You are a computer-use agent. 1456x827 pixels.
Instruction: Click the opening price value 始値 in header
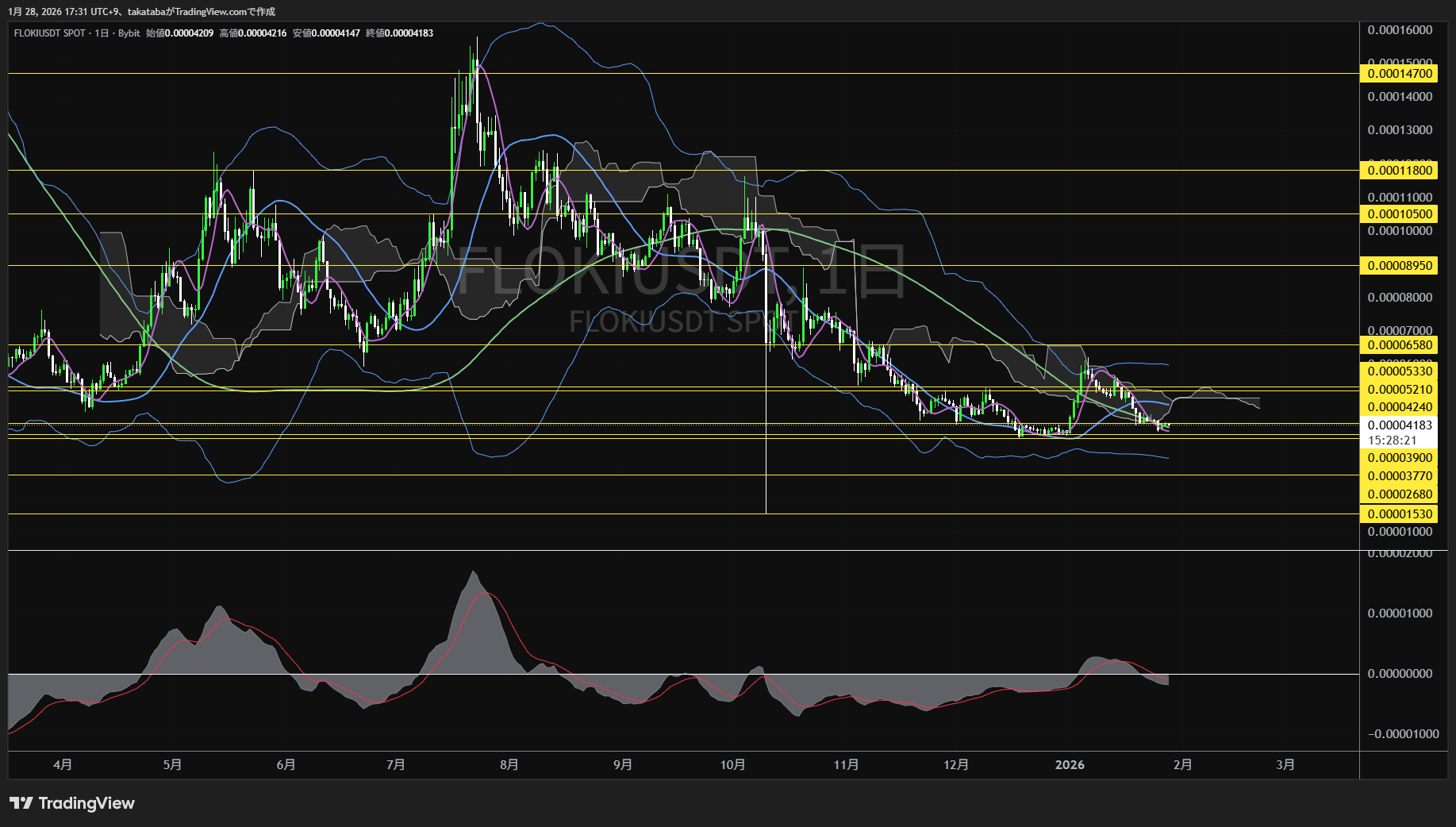[x=189, y=33]
